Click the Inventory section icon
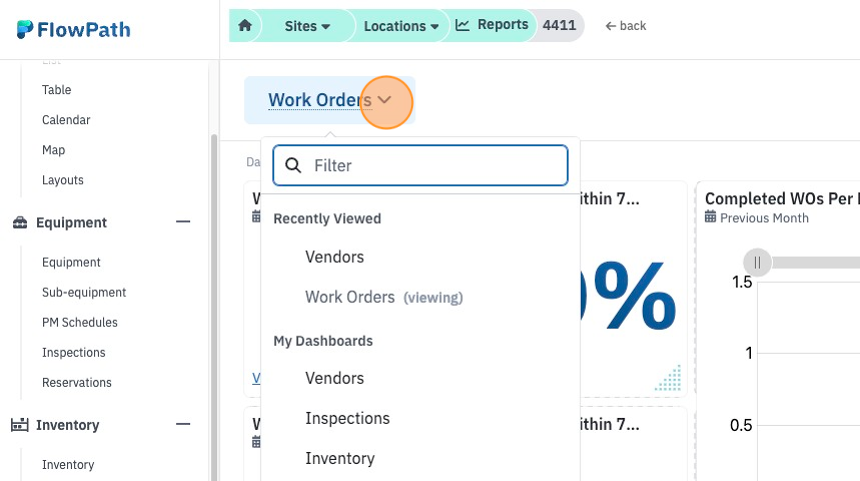The width and height of the screenshot is (860, 481). pyautogui.click(x=20, y=425)
